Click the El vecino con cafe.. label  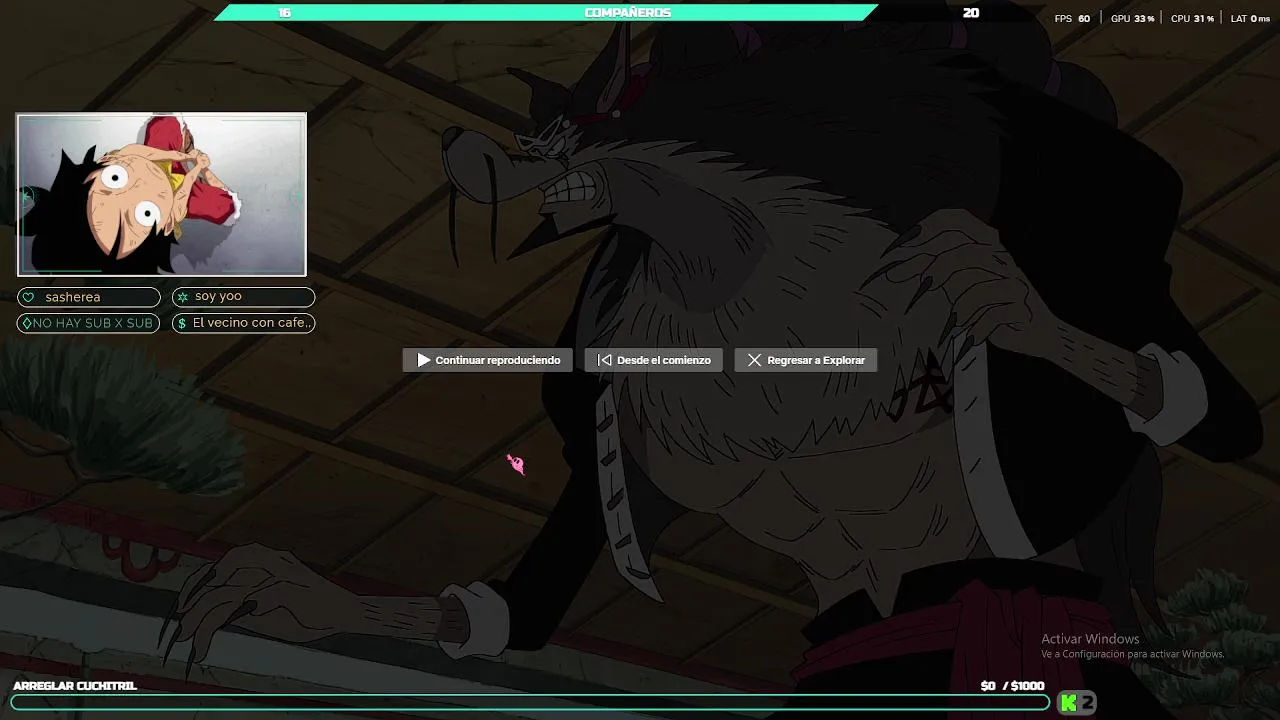coord(252,323)
